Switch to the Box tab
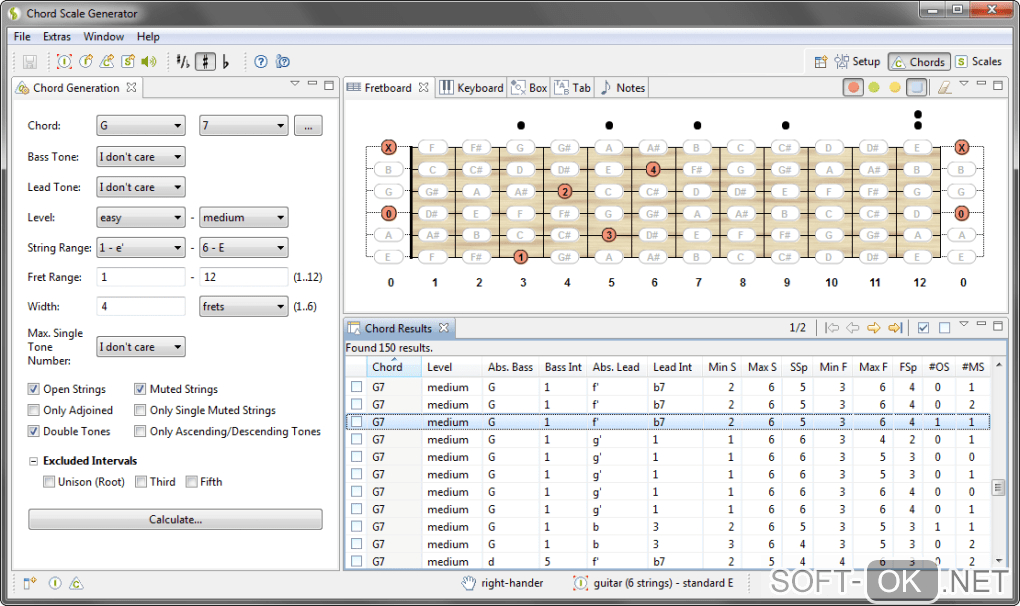 (x=529, y=88)
